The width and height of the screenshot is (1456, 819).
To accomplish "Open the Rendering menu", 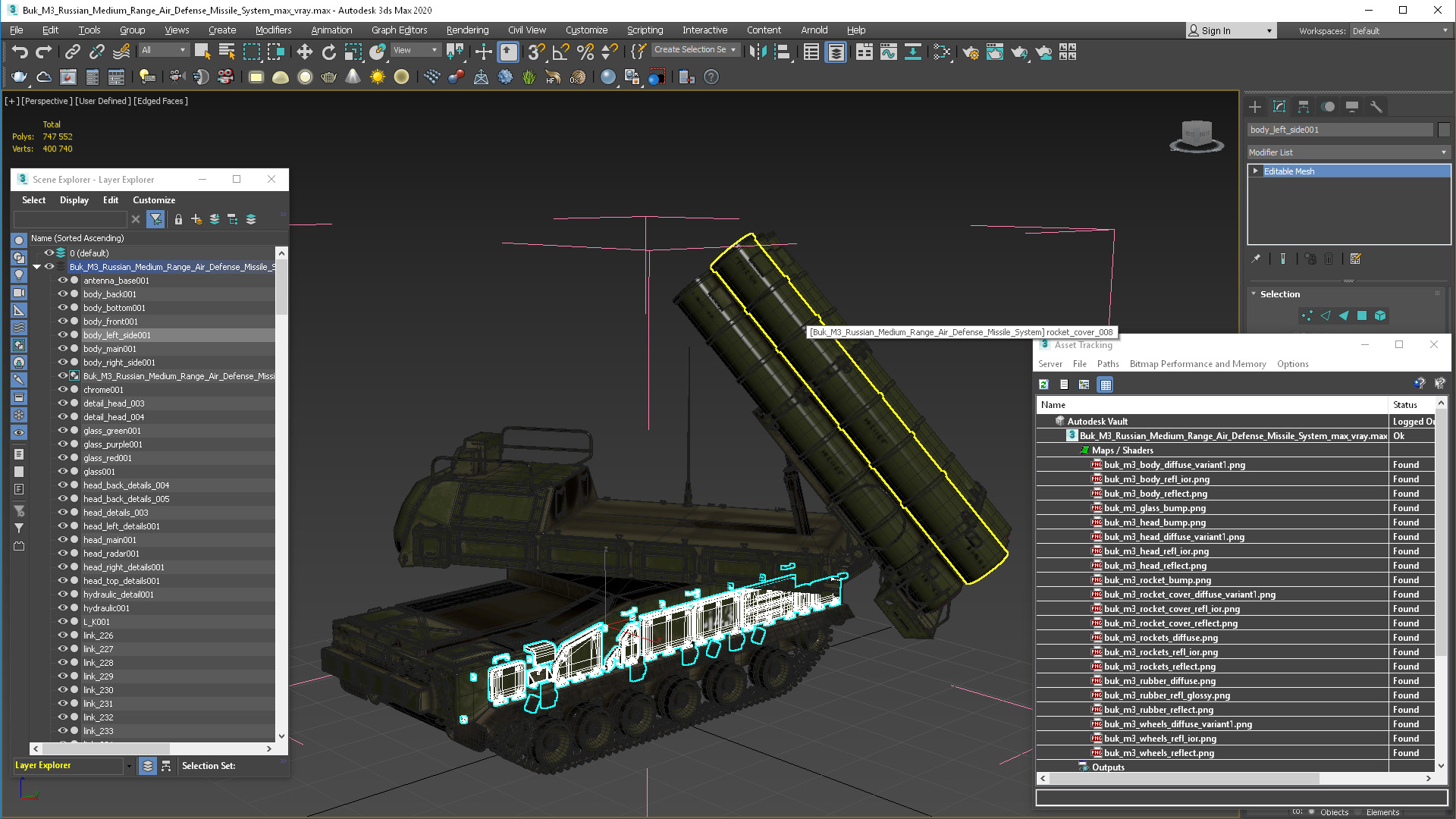I will pos(467,30).
